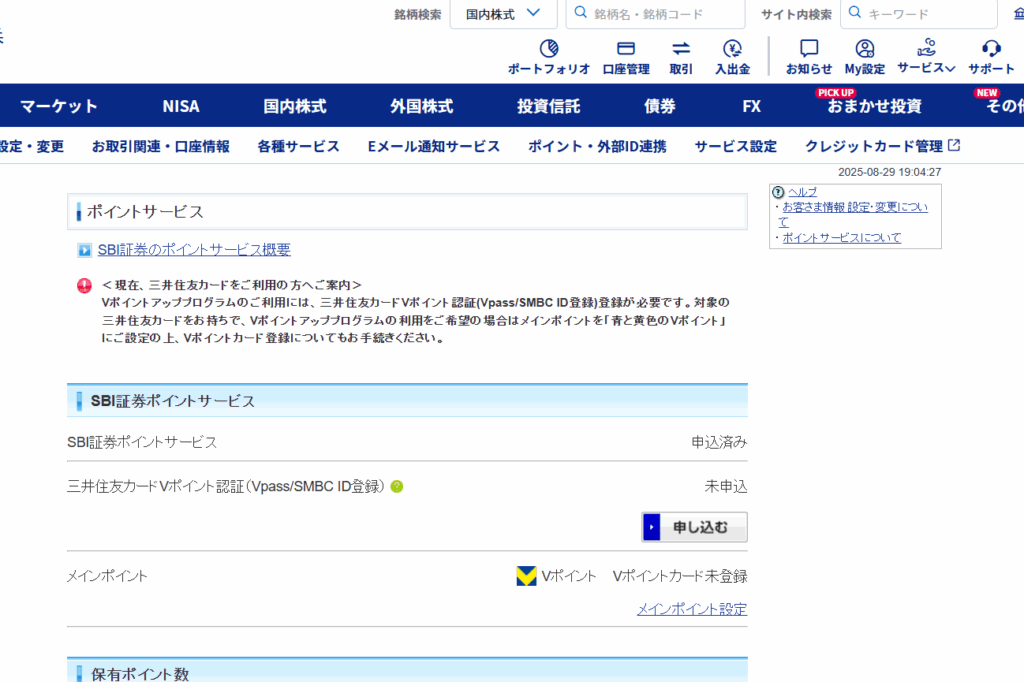
Task: Click the blue arrow icon beside SBI証券のポイントサービス概要
Action: tap(84, 250)
